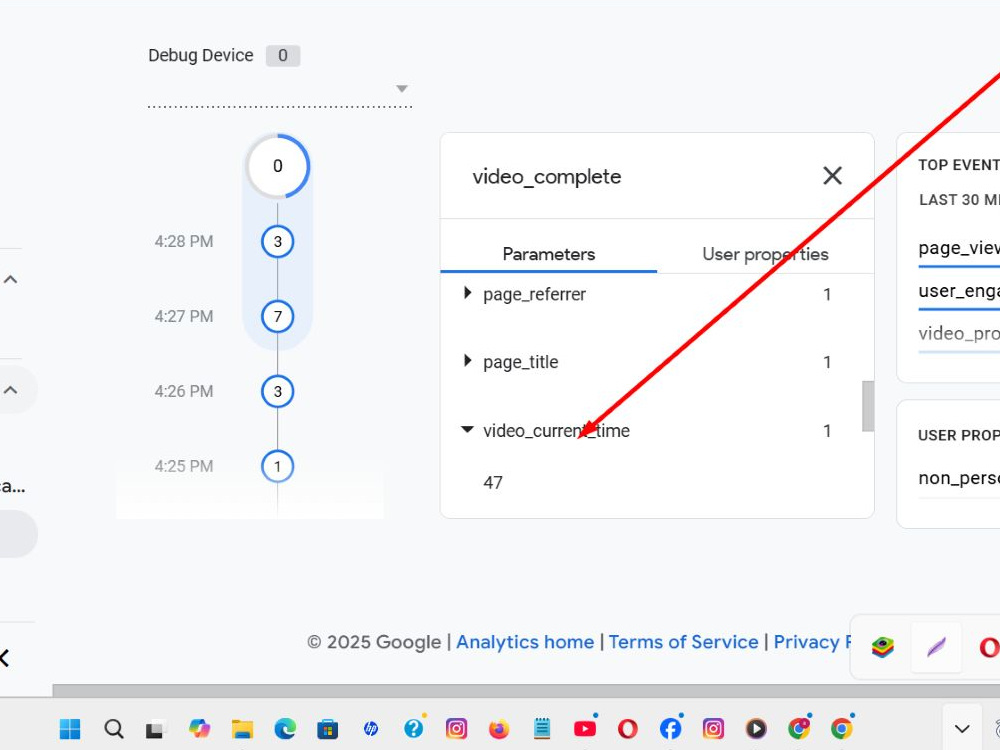Screen dimensions: 1000x750
Task: Click the Debug Device count badge
Action: coord(283,55)
